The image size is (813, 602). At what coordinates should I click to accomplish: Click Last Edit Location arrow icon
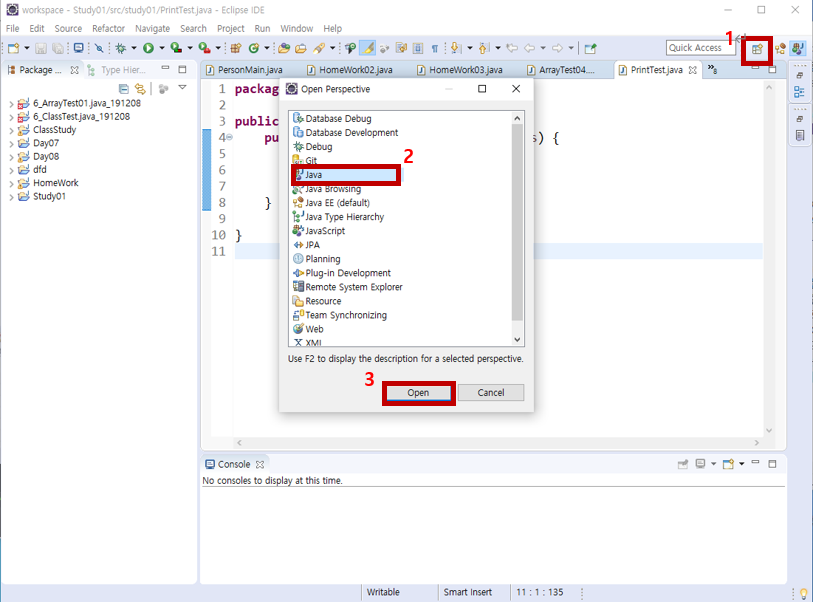coord(512,48)
